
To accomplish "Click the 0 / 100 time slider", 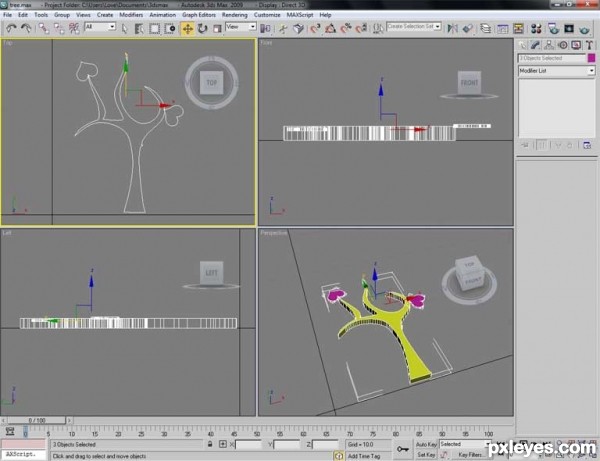I will click(x=37, y=420).
